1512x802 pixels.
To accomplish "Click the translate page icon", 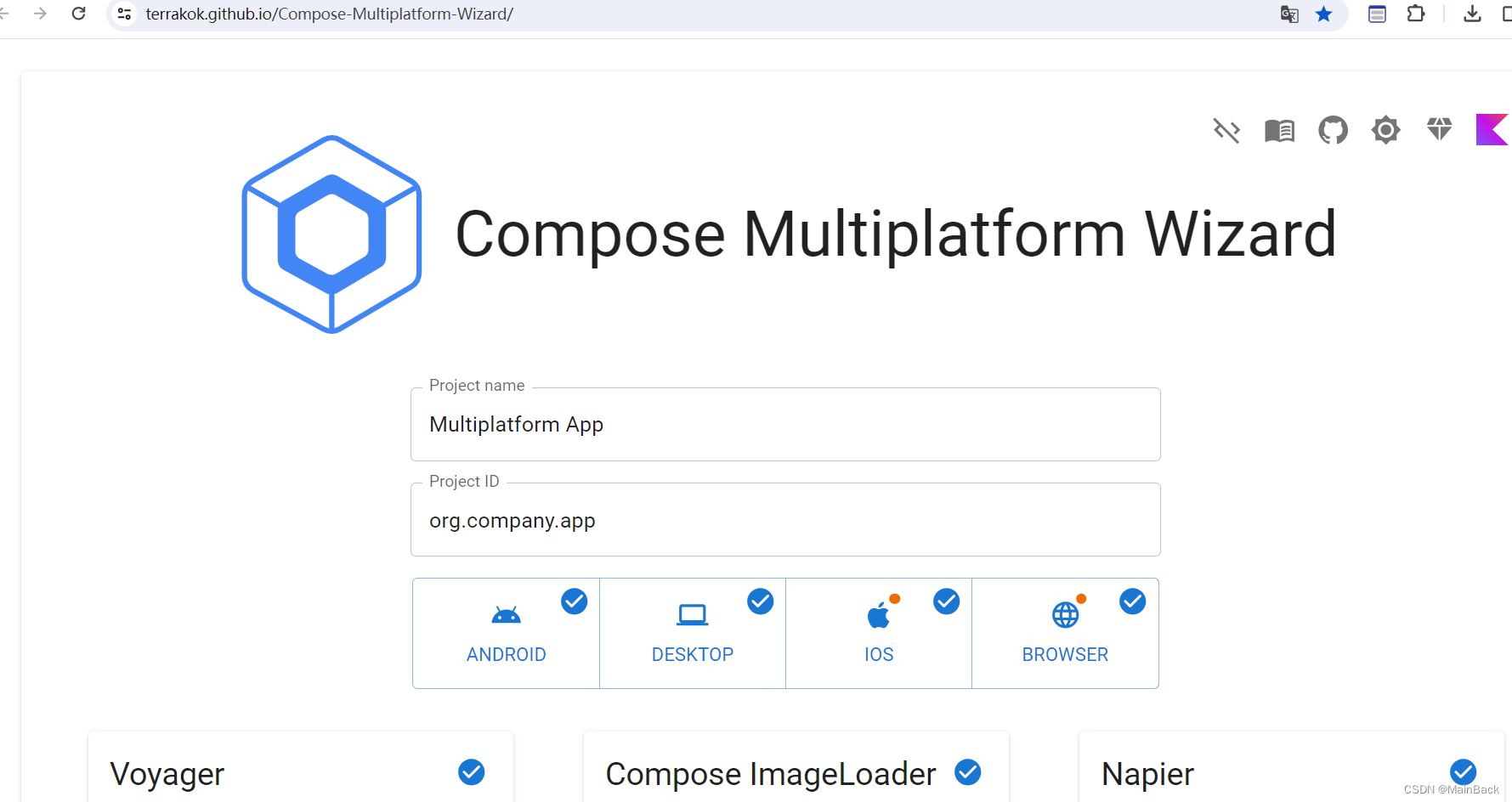I will tap(1289, 14).
